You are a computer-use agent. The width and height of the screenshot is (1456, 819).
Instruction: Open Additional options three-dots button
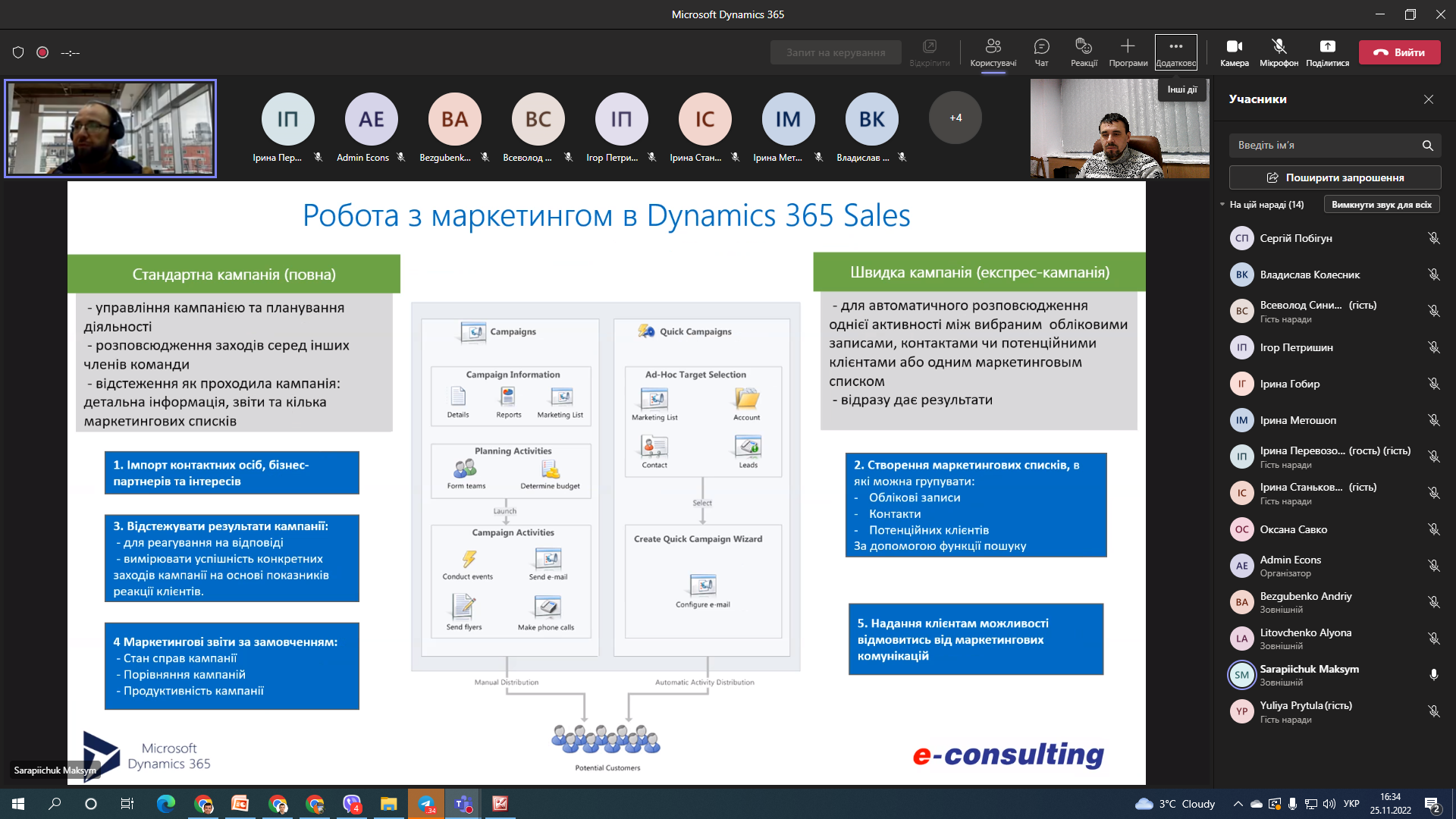coord(1175,47)
